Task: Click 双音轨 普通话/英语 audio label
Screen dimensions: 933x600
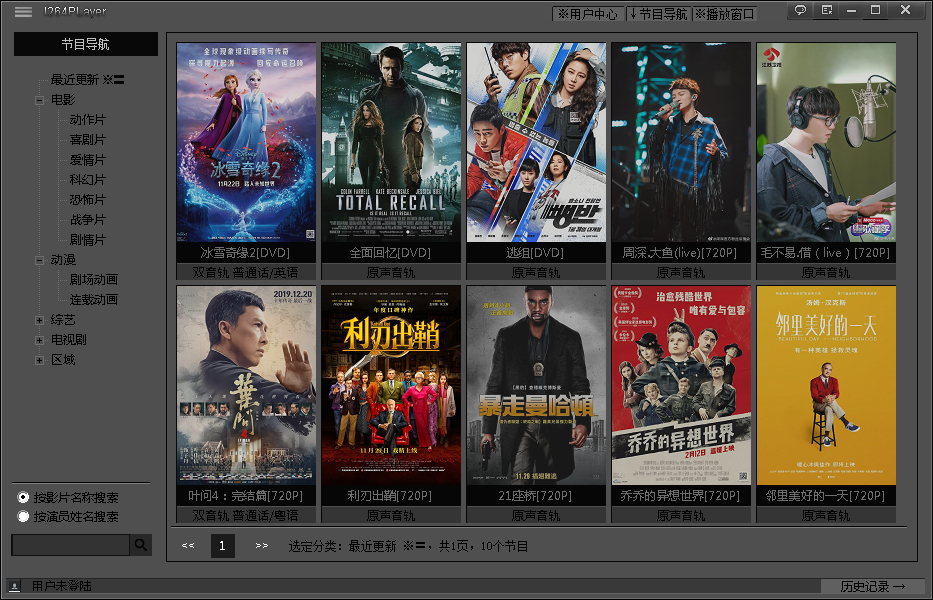Action: 245,273
